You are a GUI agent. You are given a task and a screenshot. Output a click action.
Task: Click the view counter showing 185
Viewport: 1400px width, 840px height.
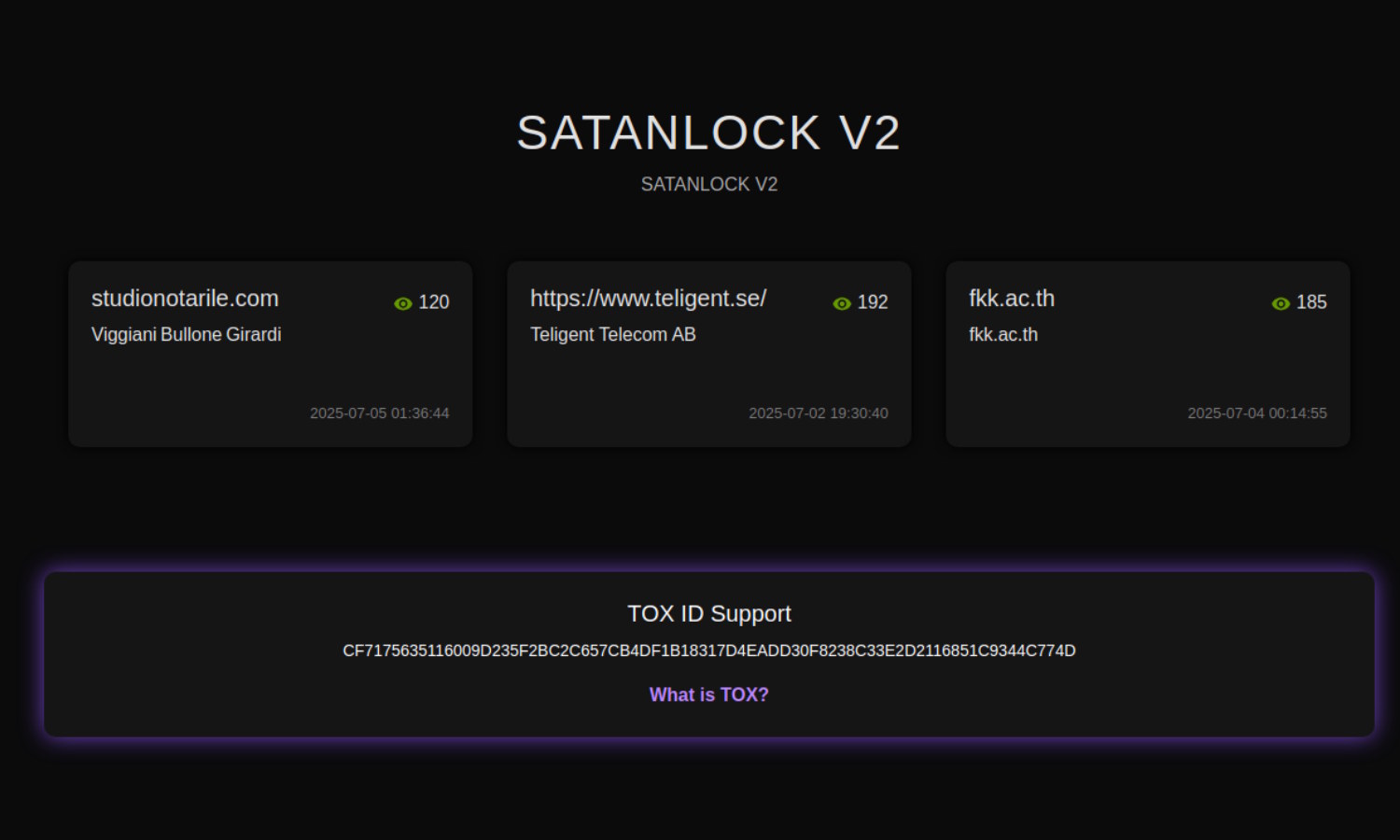[1311, 302]
